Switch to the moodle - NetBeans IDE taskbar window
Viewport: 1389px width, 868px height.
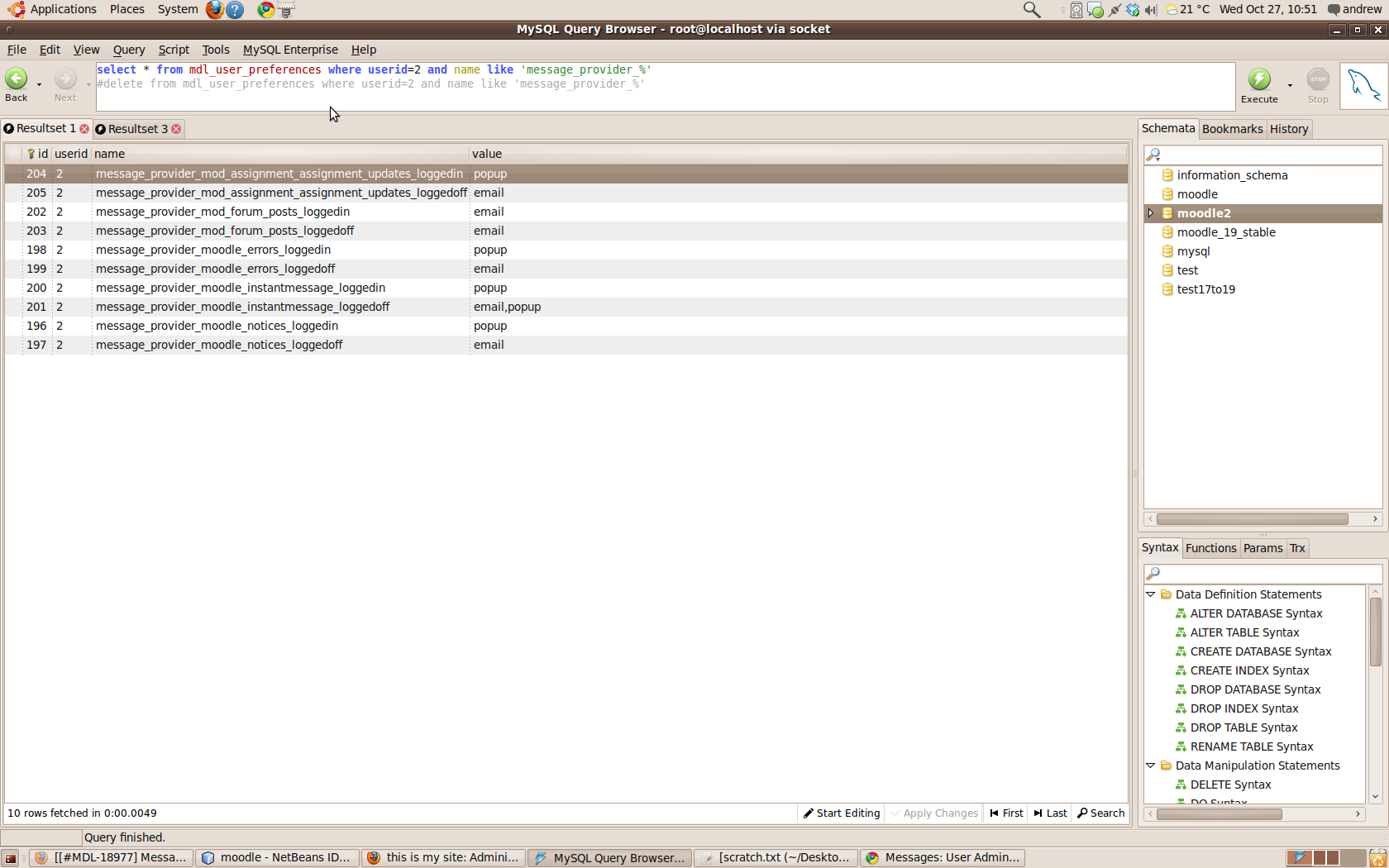(x=278, y=858)
